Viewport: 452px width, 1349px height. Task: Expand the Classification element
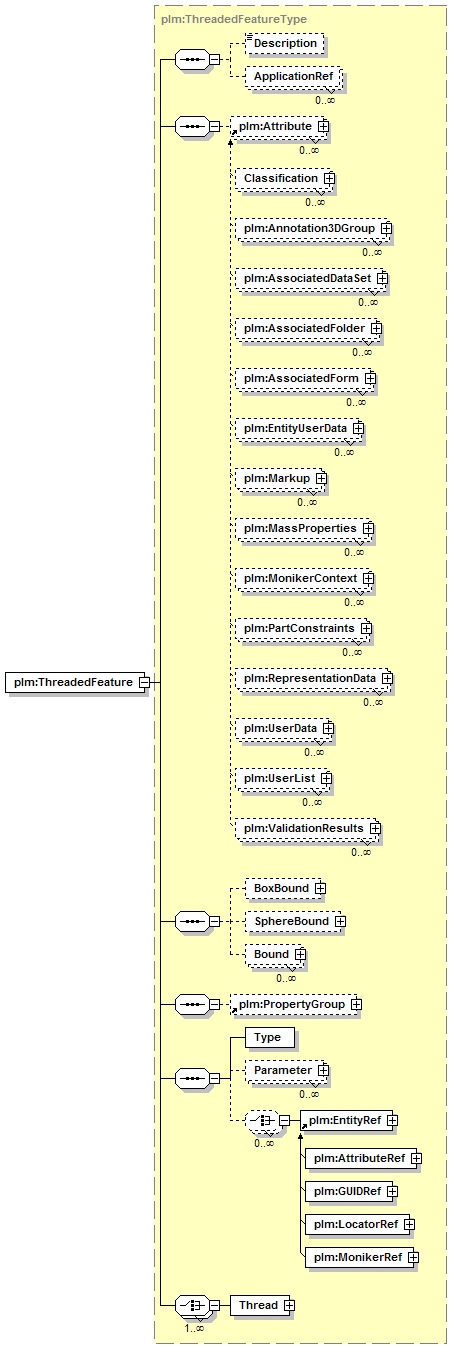pos(328,178)
